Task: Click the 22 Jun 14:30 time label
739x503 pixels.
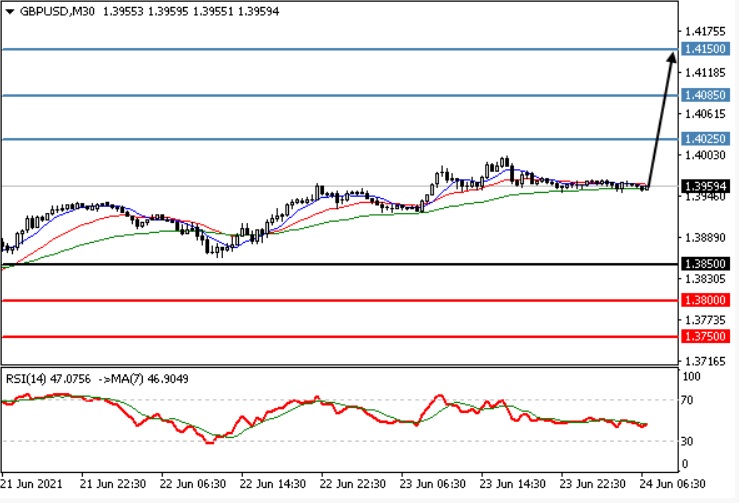Action: click(x=272, y=484)
